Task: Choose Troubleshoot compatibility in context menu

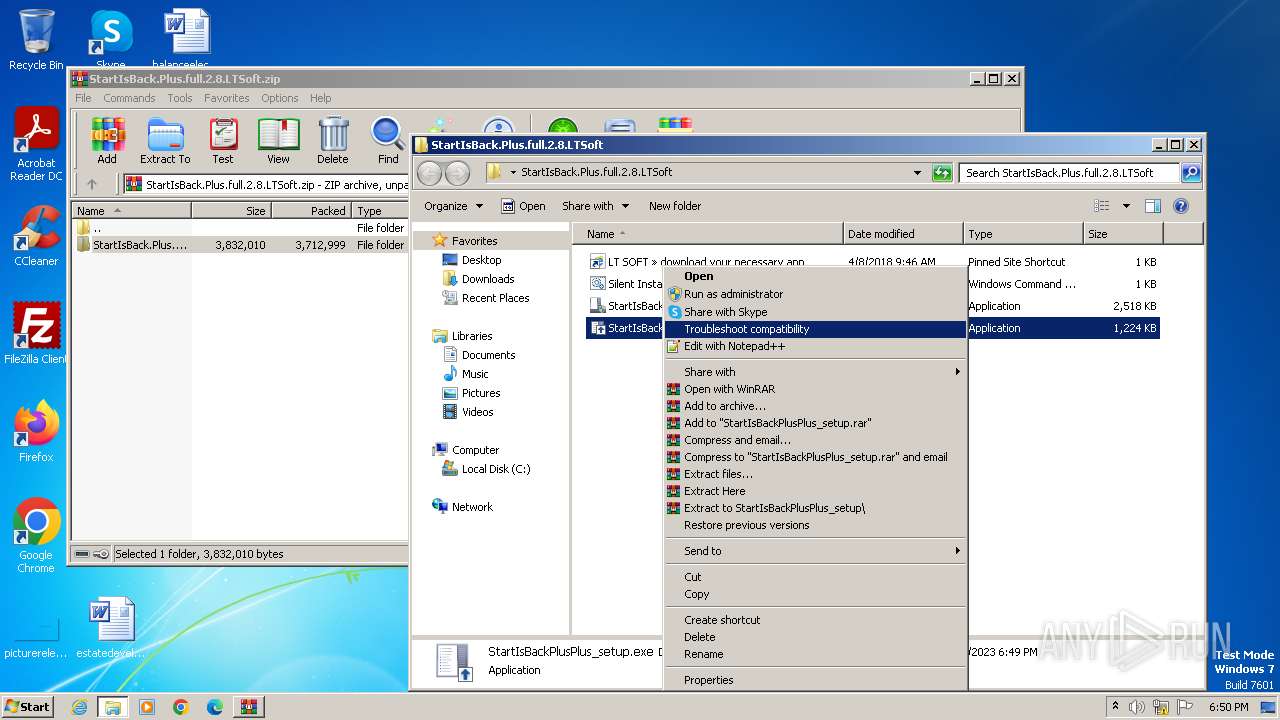Action: click(815, 329)
